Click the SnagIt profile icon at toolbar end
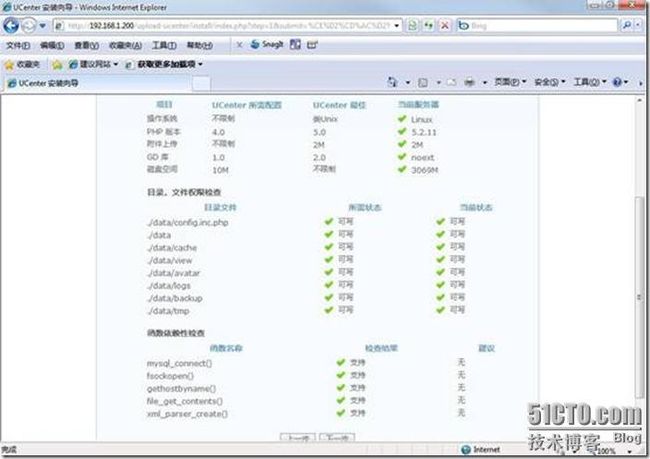Screen dimensions: 650x459 click(312, 44)
